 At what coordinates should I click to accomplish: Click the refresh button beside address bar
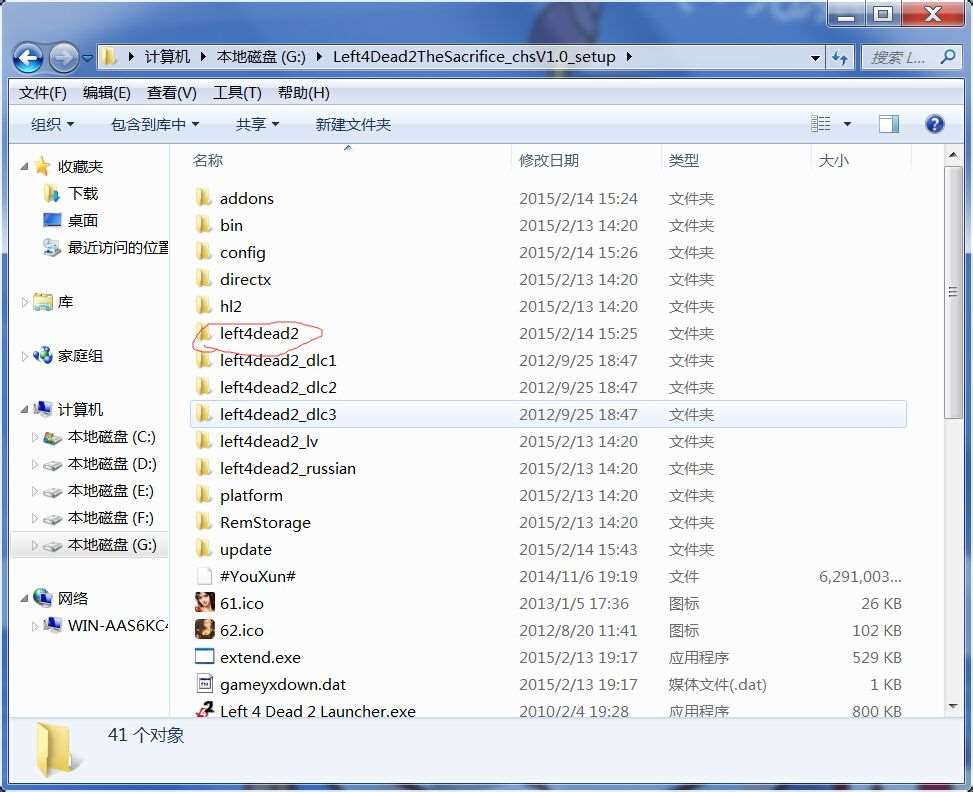[x=840, y=58]
